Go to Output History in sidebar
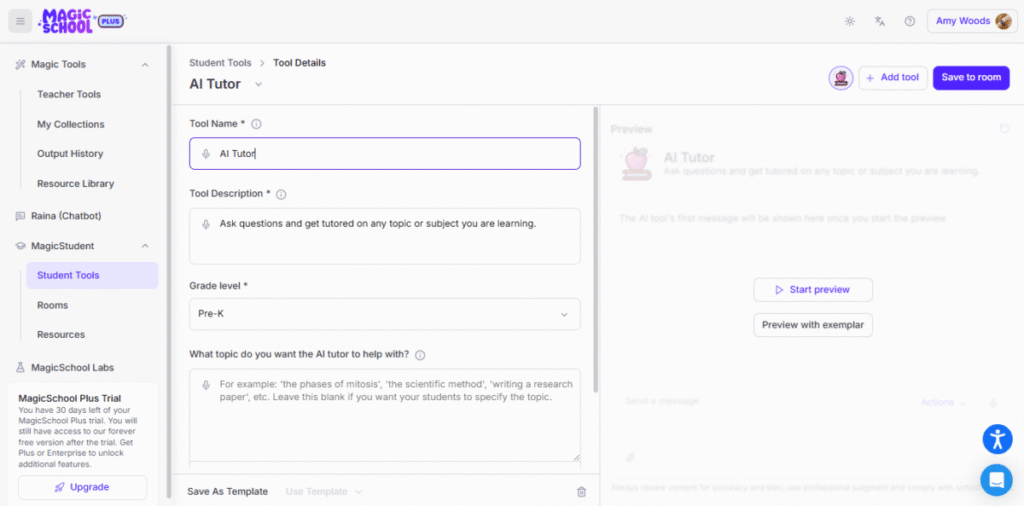 [x=70, y=154]
